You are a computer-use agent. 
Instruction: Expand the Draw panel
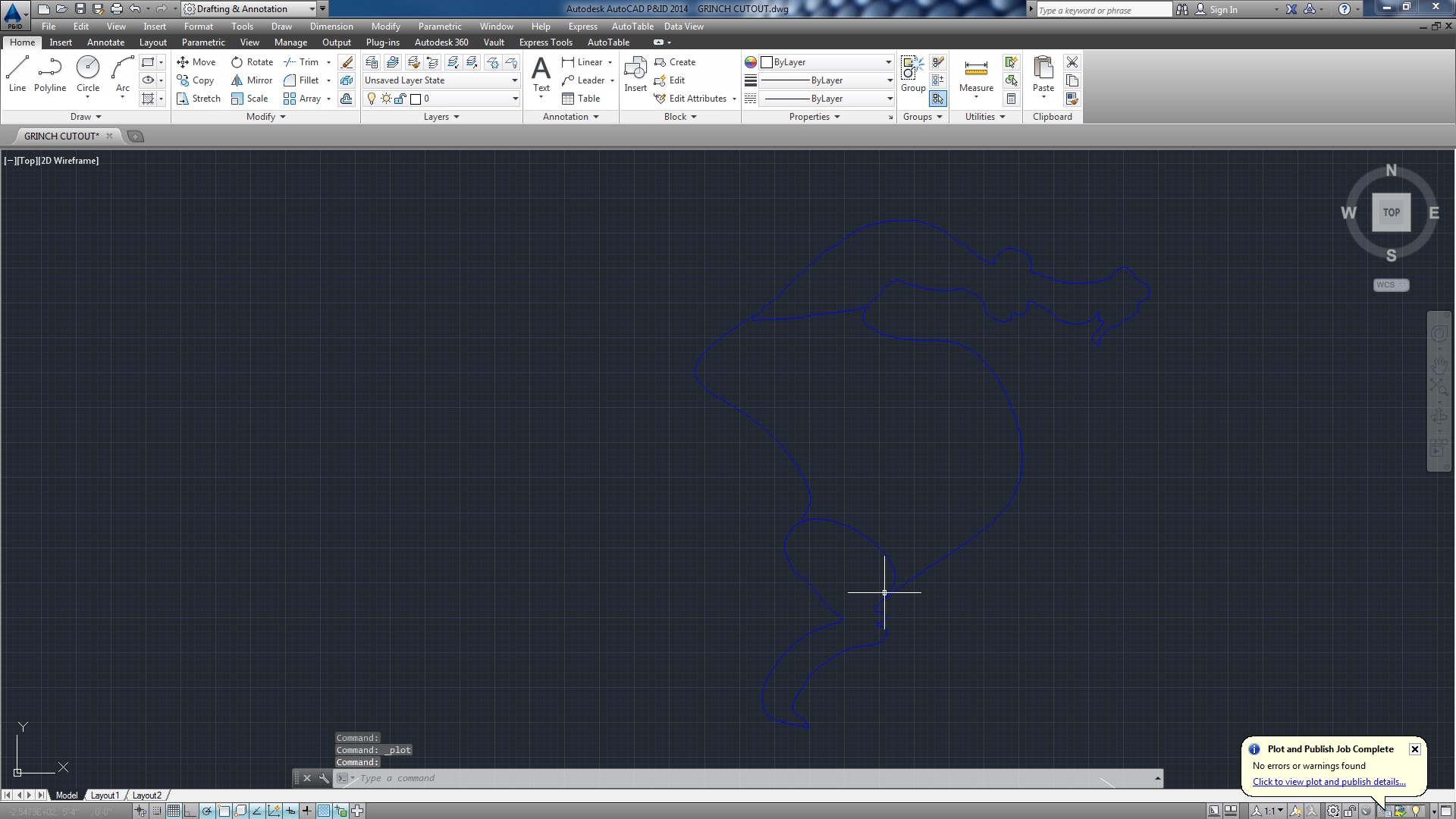pos(86,117)
